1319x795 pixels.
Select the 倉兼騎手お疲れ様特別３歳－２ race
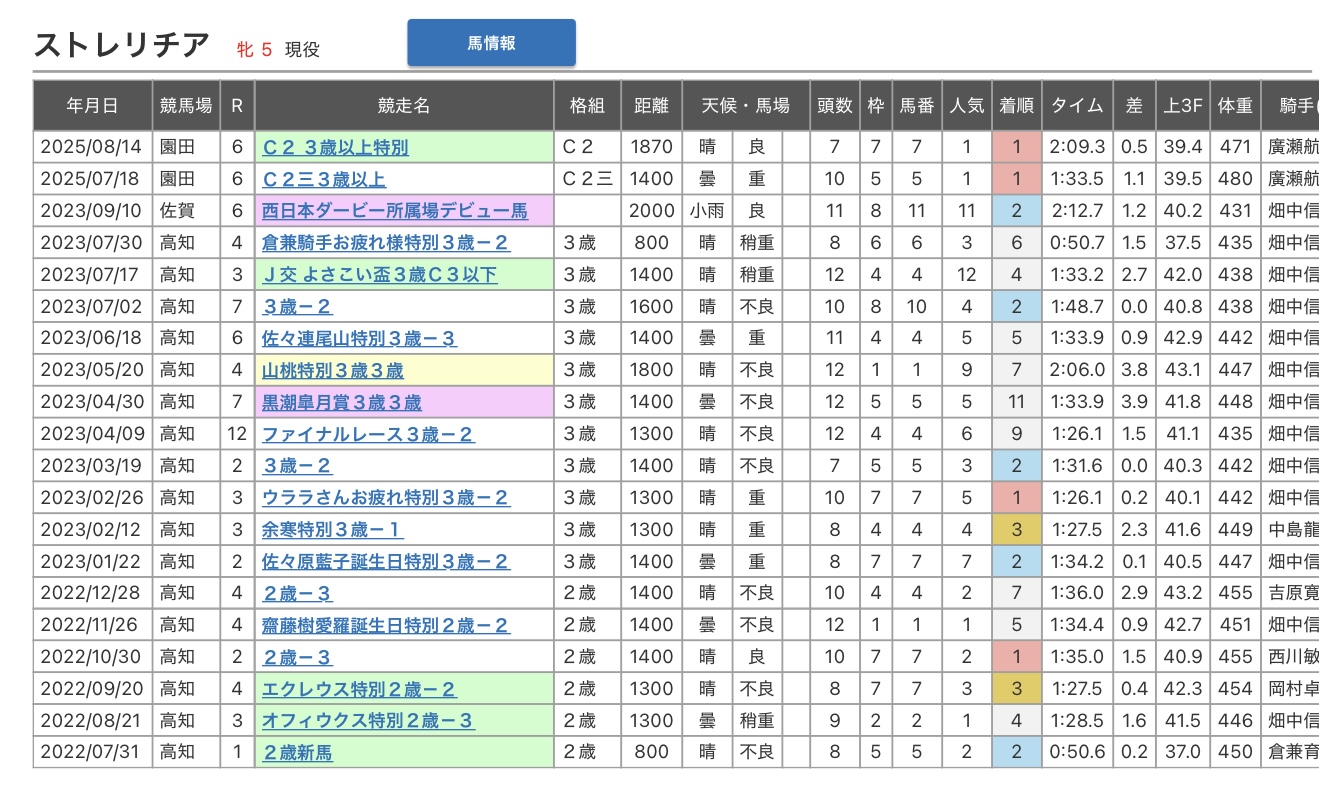click(x=385, y=243)
